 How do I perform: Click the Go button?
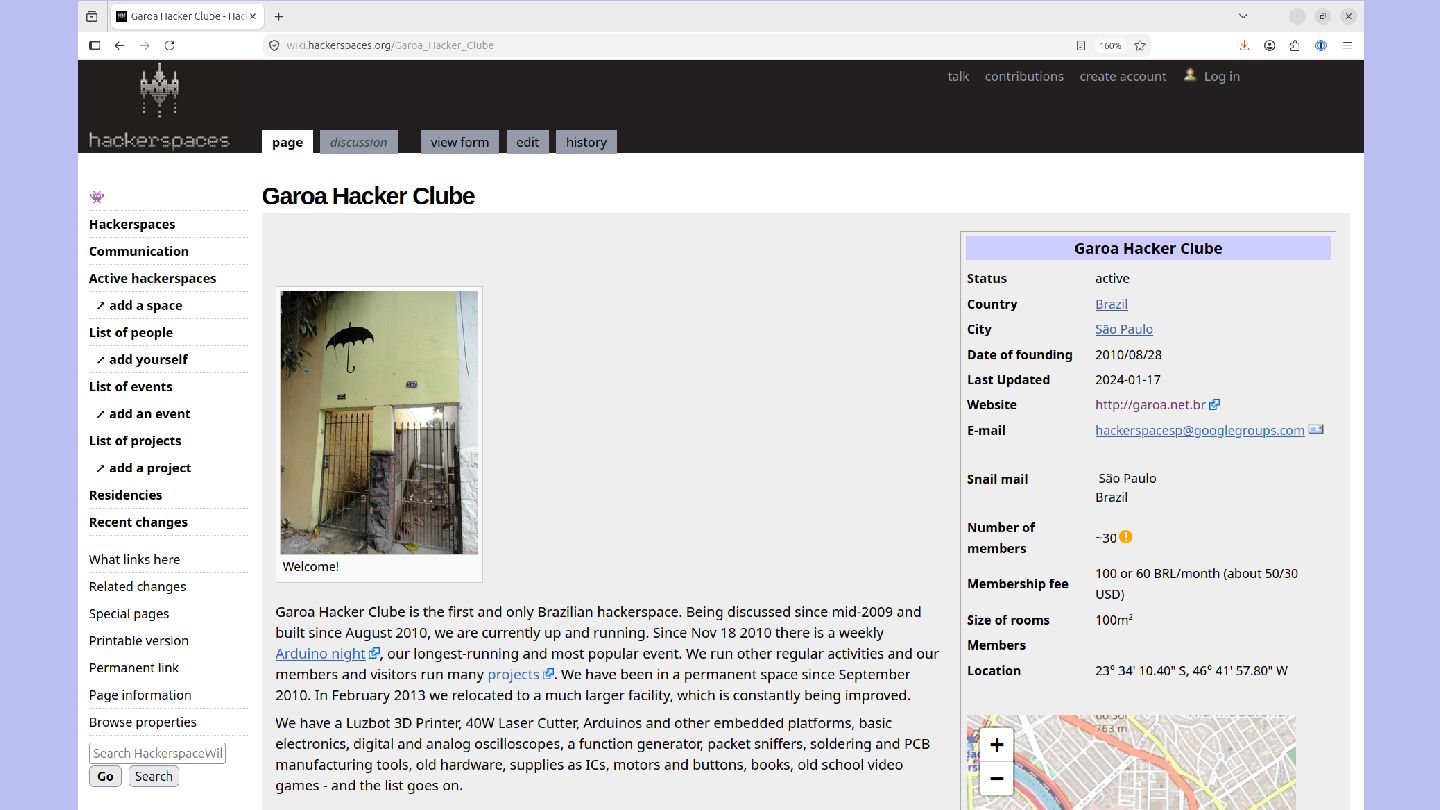click(x=106, y=776)
